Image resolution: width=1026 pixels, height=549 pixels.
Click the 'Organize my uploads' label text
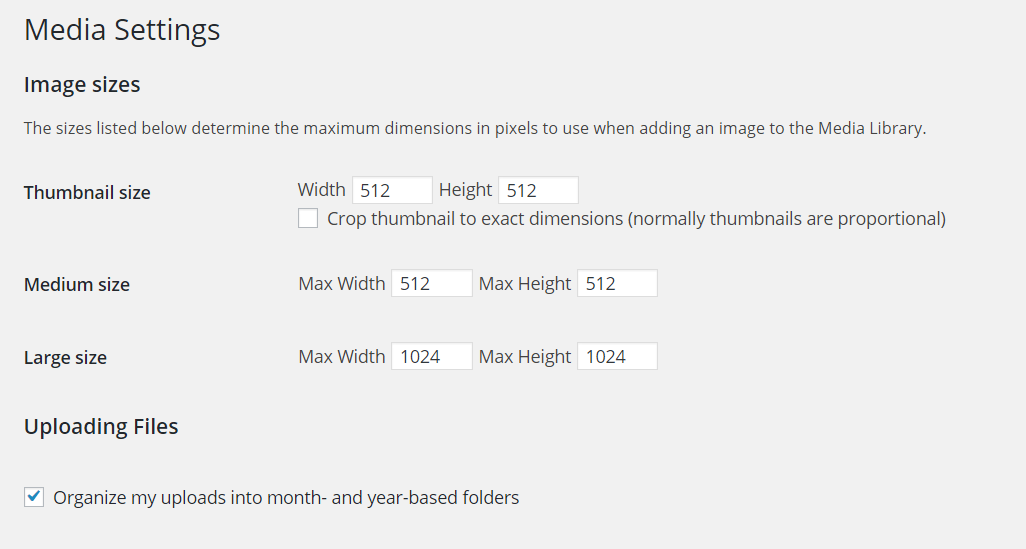tap(286, 497)
